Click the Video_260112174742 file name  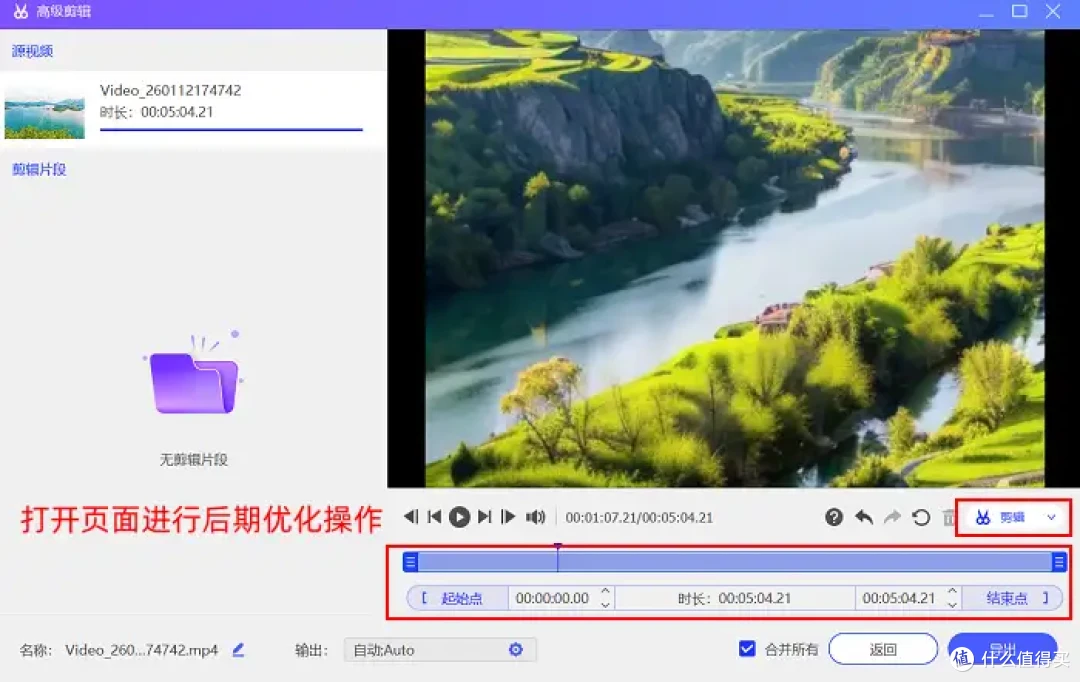pos(171,90)
